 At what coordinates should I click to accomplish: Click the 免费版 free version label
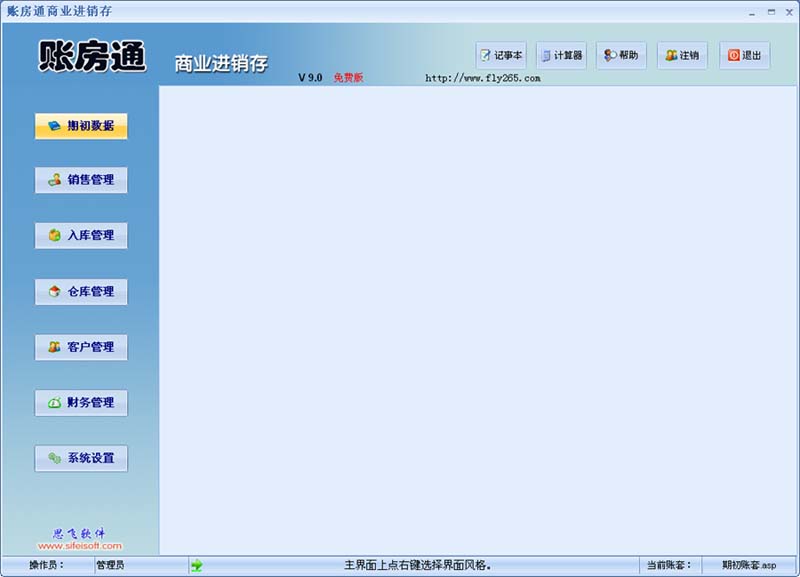pos(348,78)
